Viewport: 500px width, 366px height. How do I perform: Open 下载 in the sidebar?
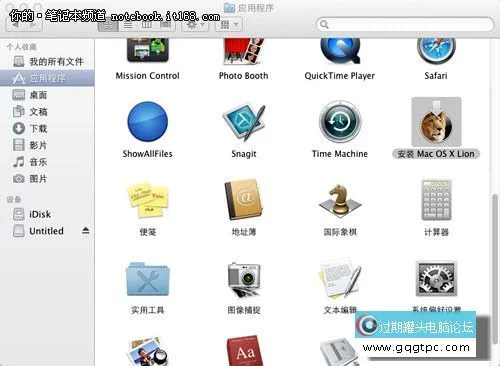click(47, 128)
